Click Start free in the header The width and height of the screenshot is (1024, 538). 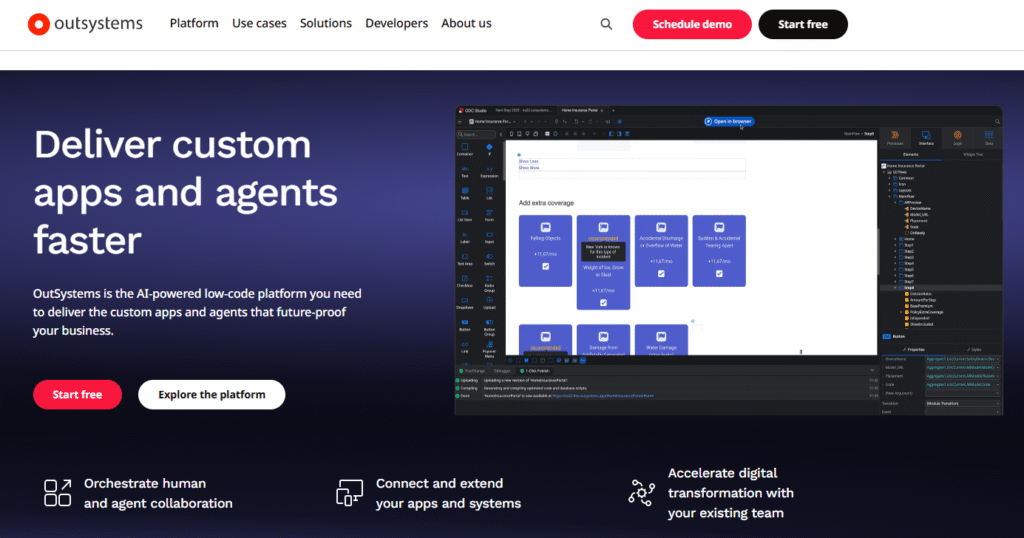pyautogui.click(x=803, y=24)
